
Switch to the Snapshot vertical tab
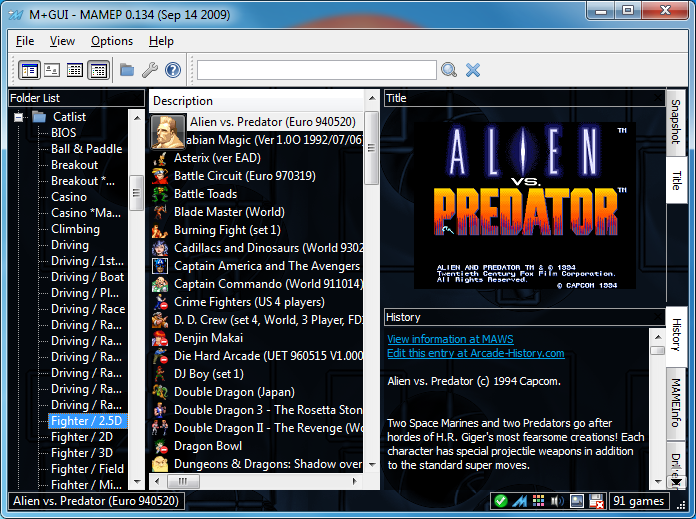pyautogui.click(x=676, y=122)
